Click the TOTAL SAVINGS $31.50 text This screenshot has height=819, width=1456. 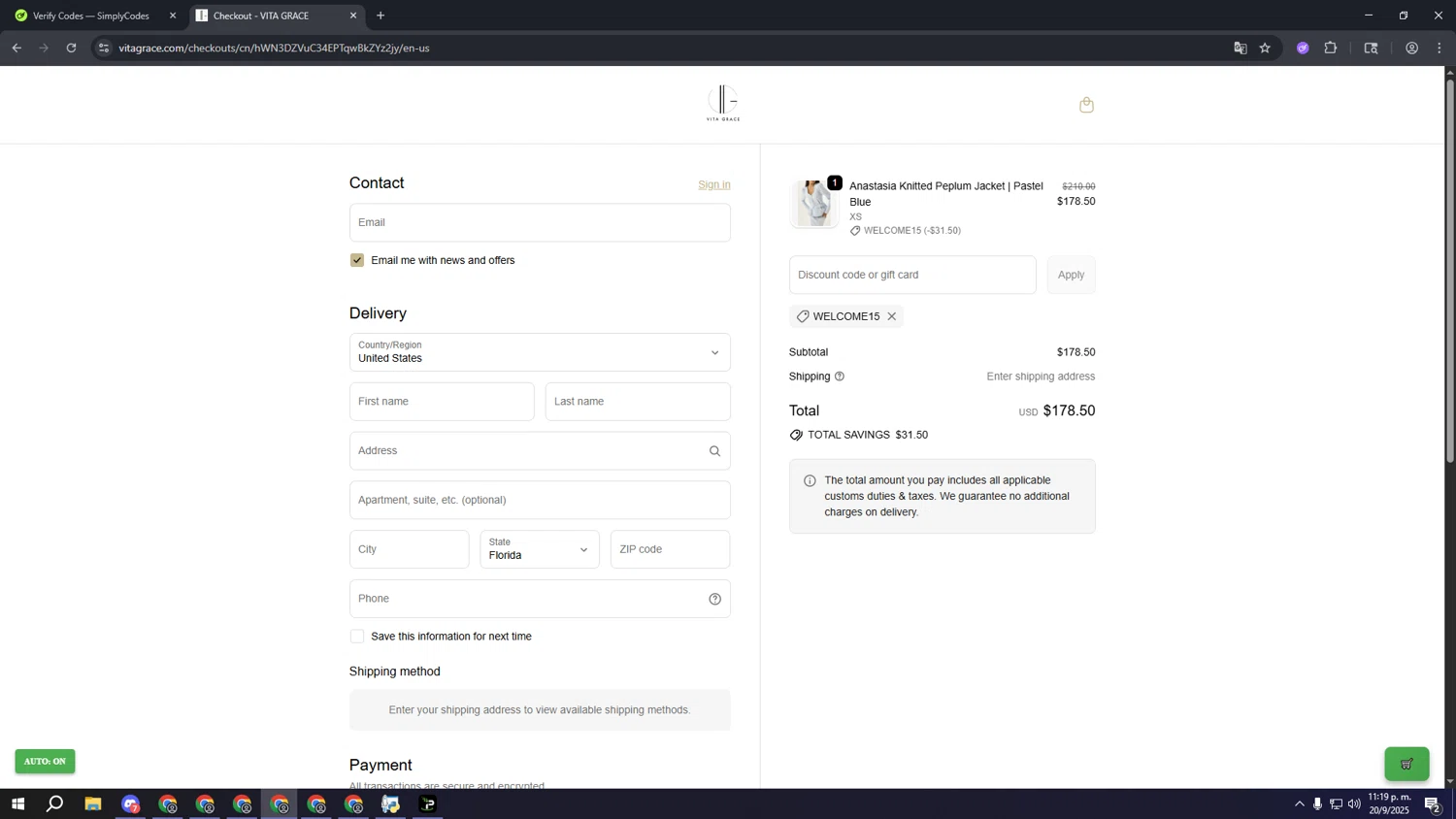[868, 435]
